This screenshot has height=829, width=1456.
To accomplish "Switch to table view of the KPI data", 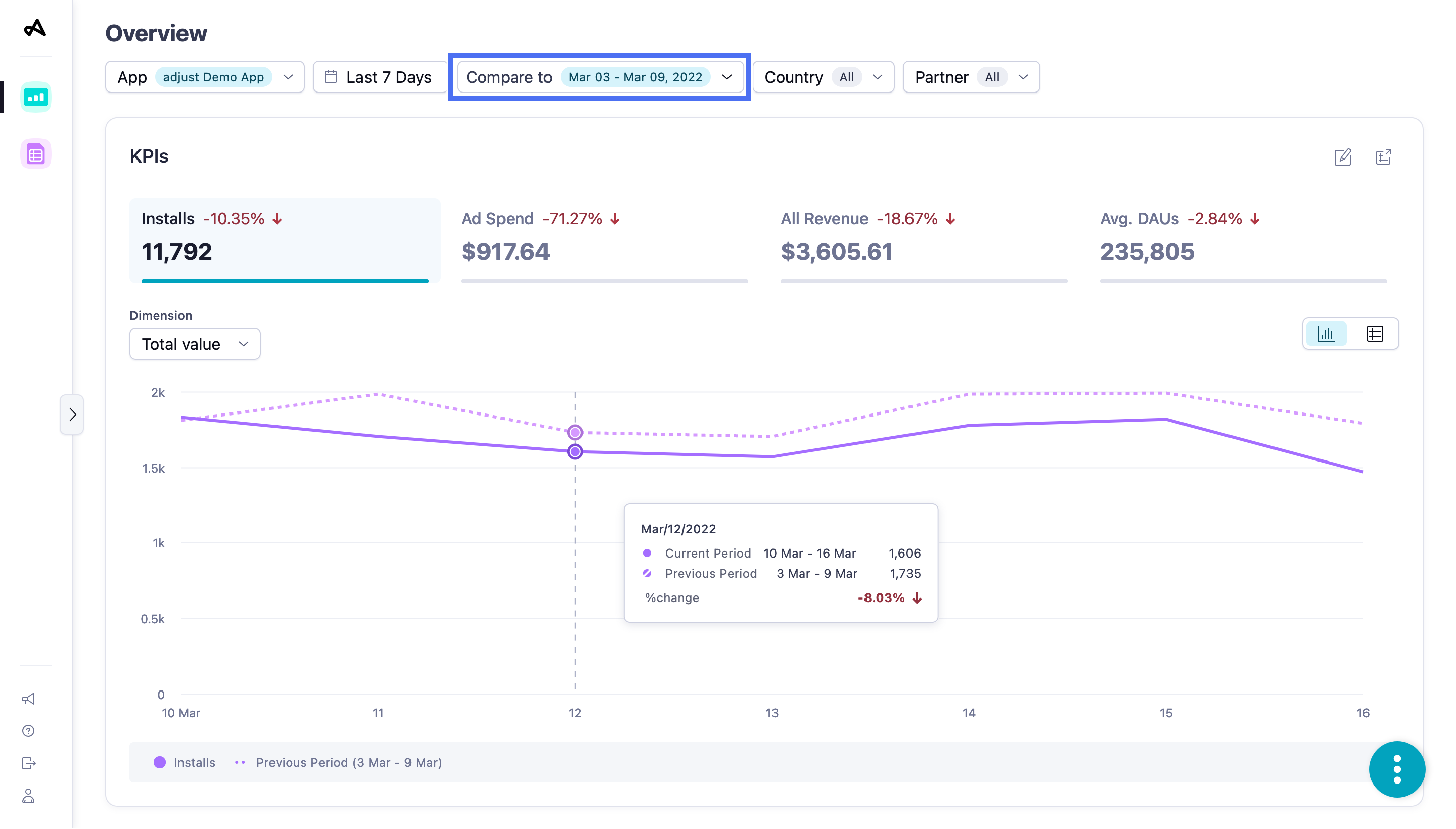I will click(x=1375, y=333).
